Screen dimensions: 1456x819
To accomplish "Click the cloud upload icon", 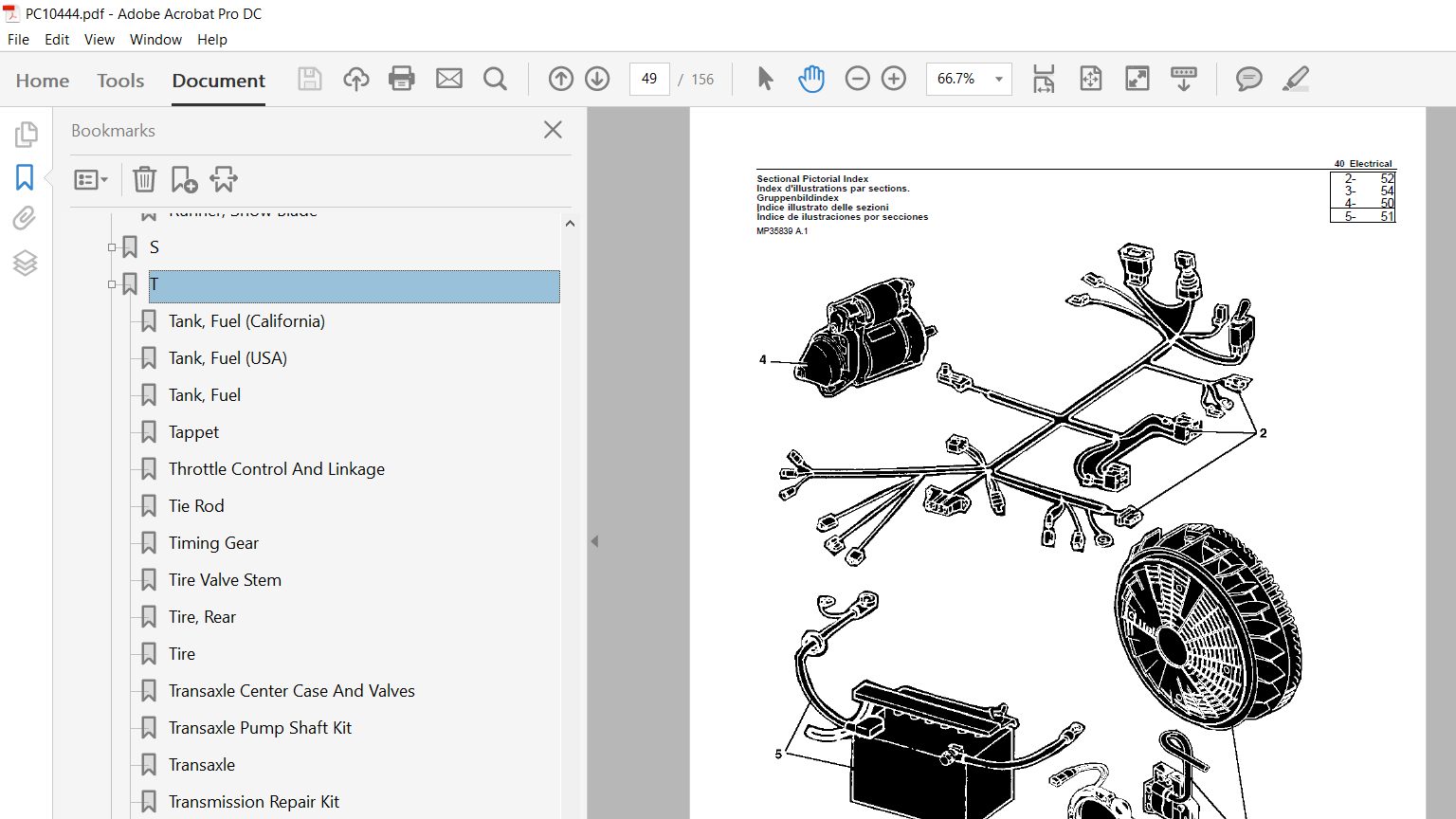I will point(356,79).
